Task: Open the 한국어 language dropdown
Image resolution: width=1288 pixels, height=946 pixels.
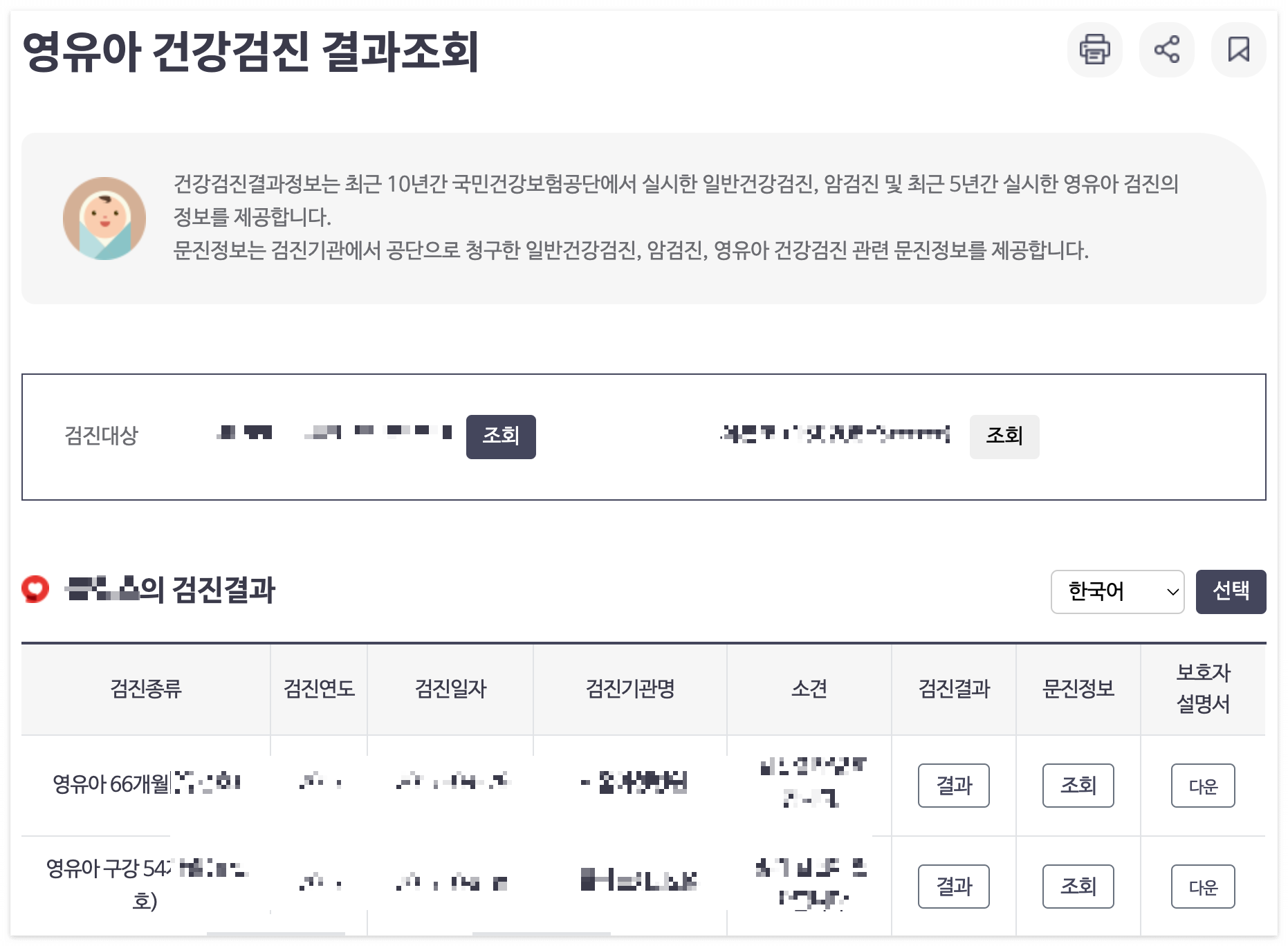Action: pyautogui.click(x=1117, y=592)
